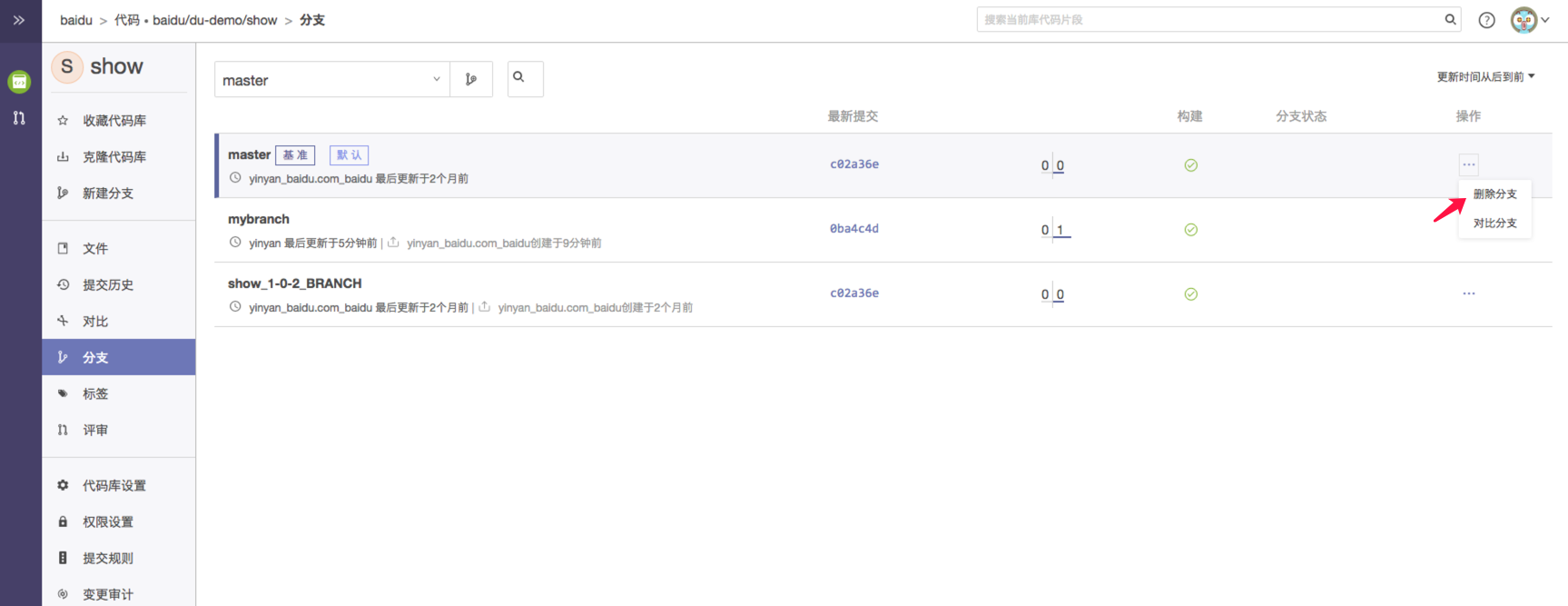Screen dimensions: 1568x606
Task: Click the create branch icon button
Action: click(x=471, y=80)
